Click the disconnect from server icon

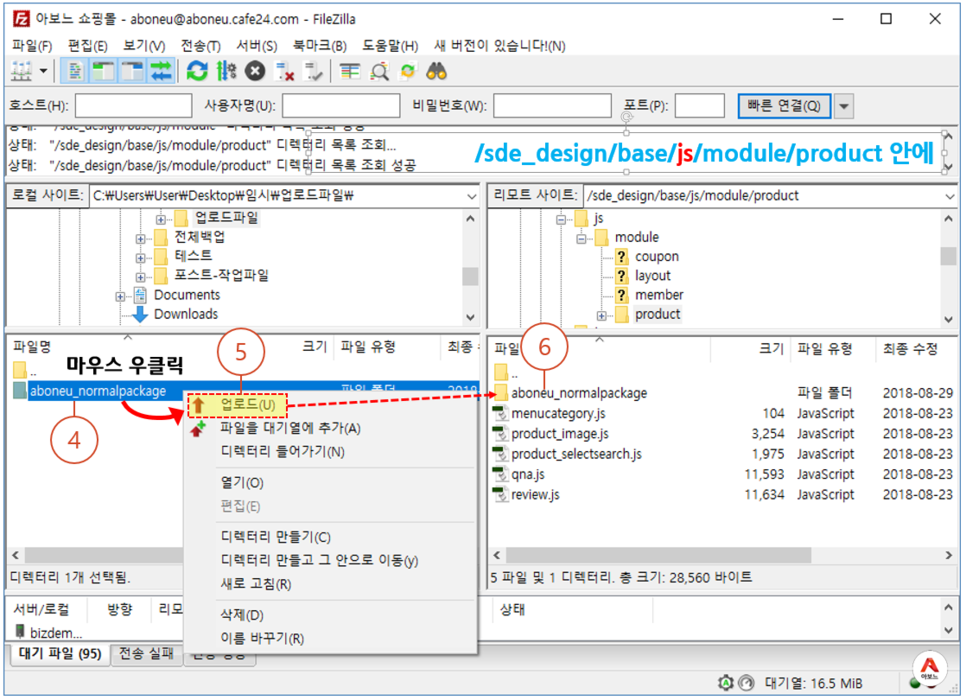(x=284, y=71)
